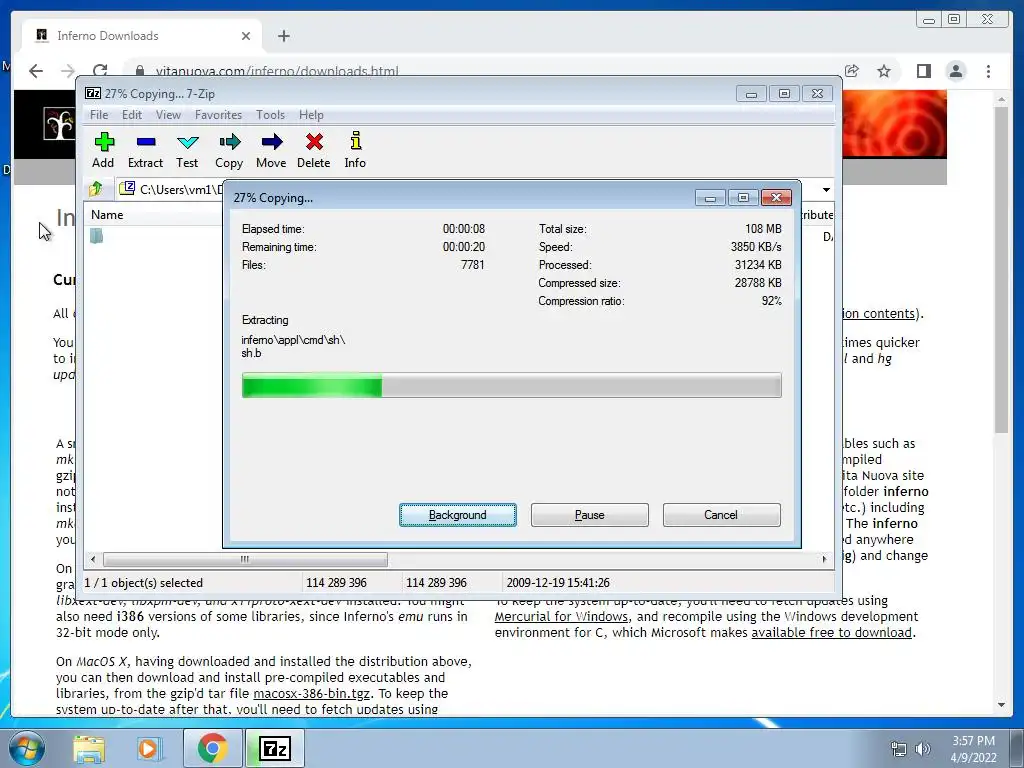The image size is (1024, 768).
Task: Pause the extraction
Action: coord(590,515)
